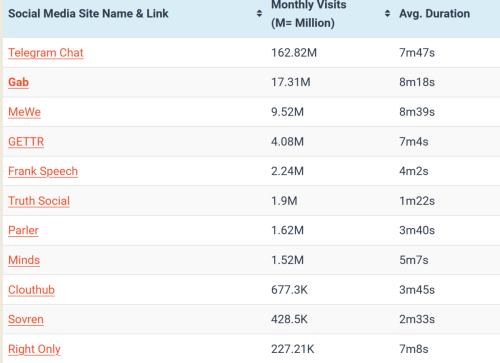Select the 1.9M visits value
Screen dimensions: 500x363
click(x=284, y=201)
